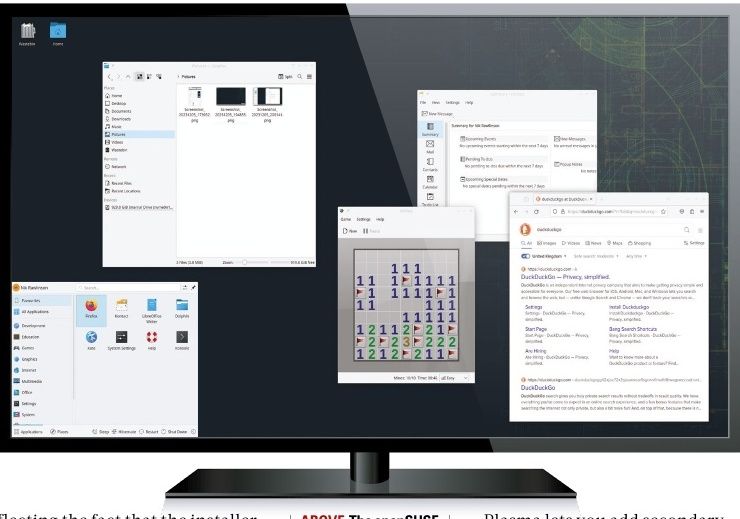Click the Firefox reload button
The height and width of the screenshot is (519, 740).
point(536,212)
